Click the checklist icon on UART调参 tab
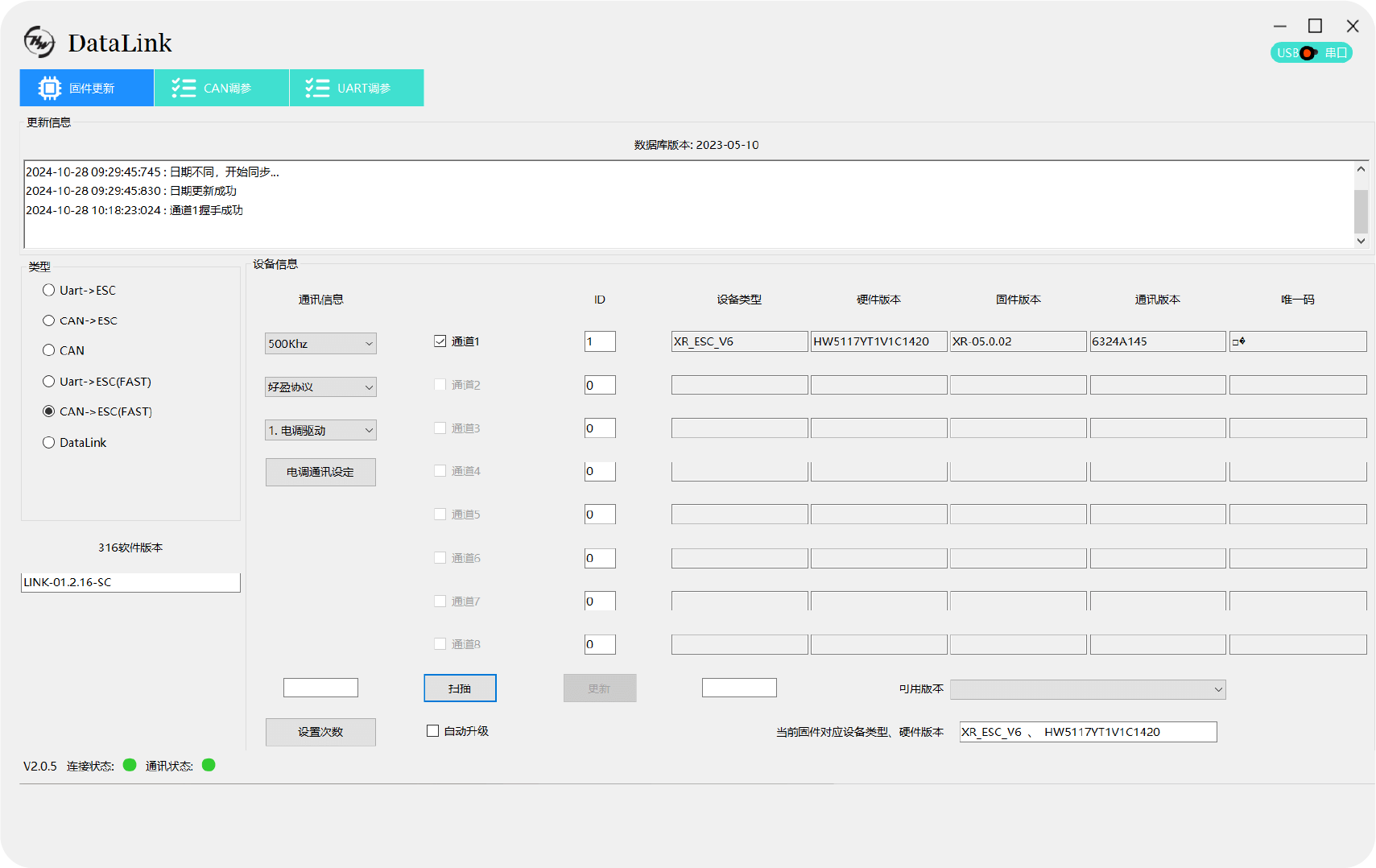 (317, 88)
